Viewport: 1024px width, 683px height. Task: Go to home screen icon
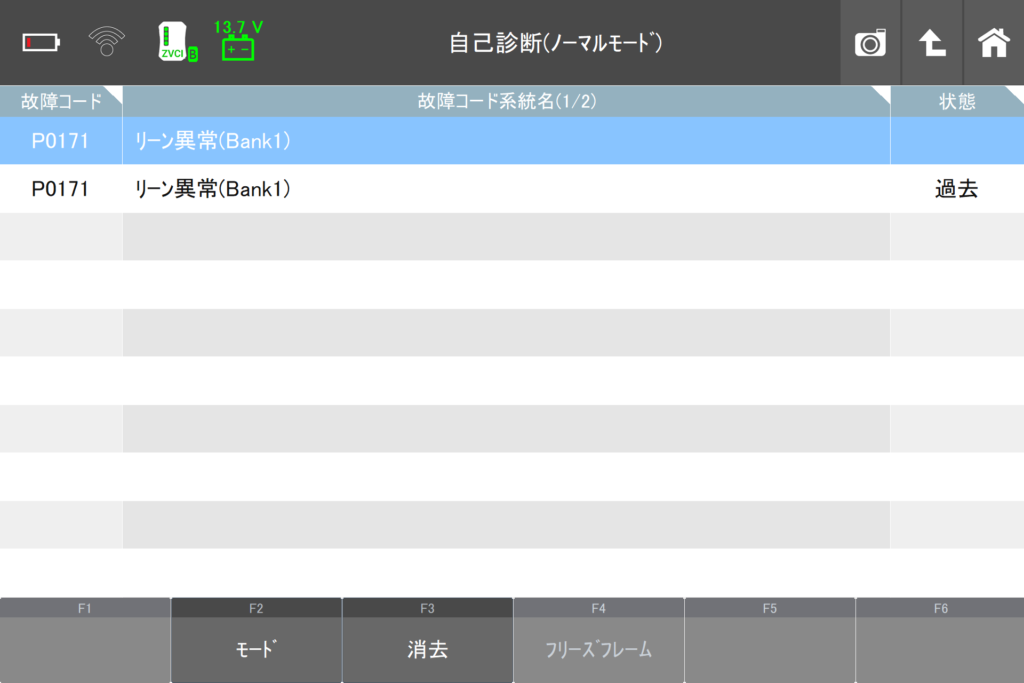[993, 43]
